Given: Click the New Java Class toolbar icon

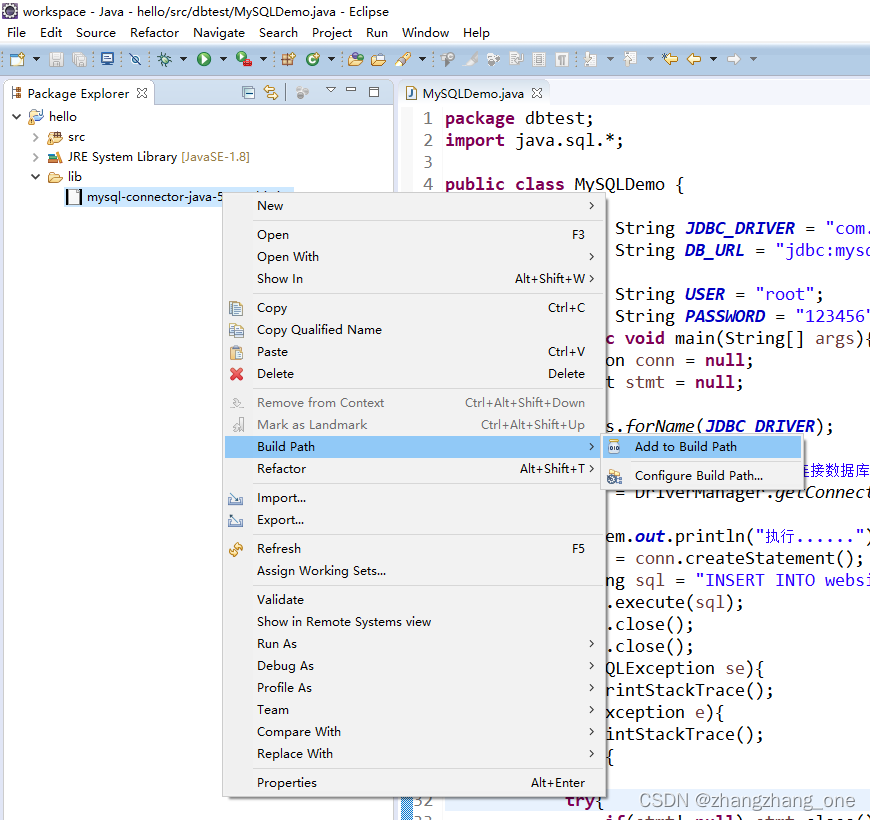Looking at the screenshot, I should (x=313, y=59).
